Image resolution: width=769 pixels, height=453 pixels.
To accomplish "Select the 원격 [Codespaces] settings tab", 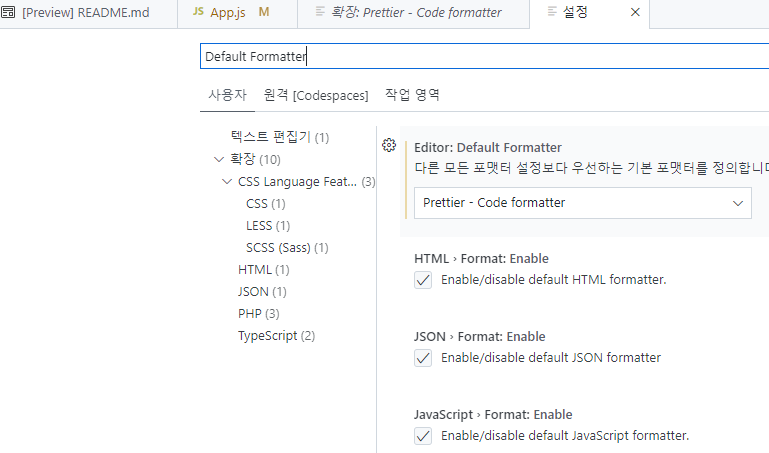I will click(316, 95).
